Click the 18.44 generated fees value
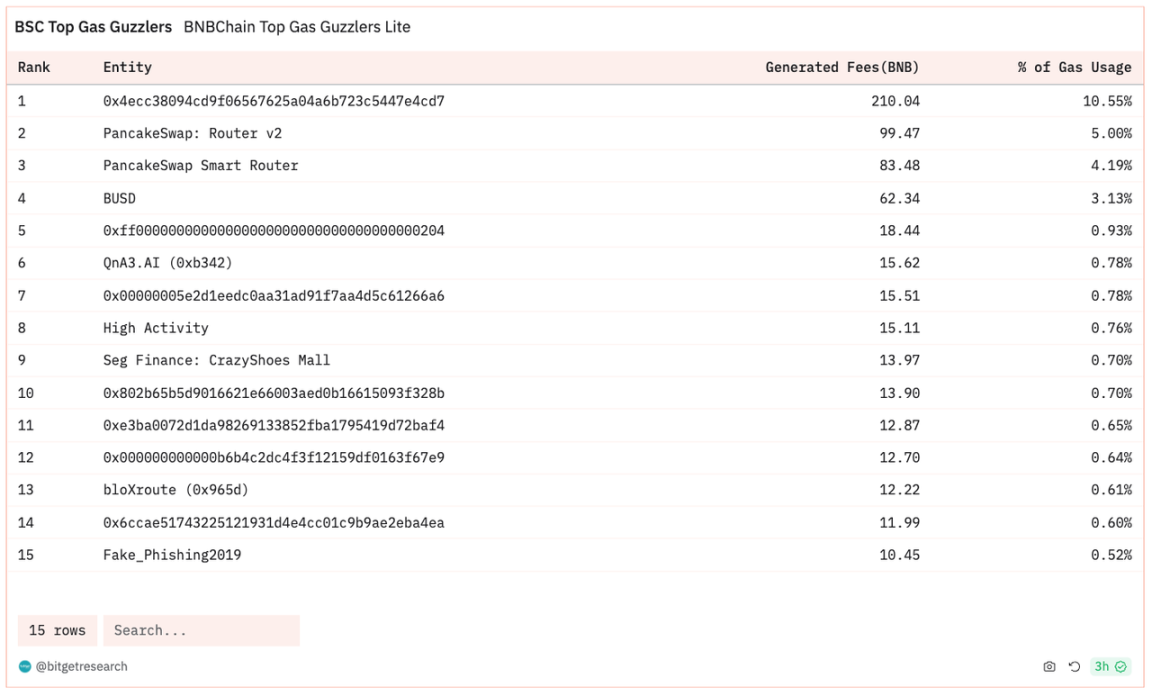Image resolution: width=1152 pixels, height=696 pixels. (899, 231)
